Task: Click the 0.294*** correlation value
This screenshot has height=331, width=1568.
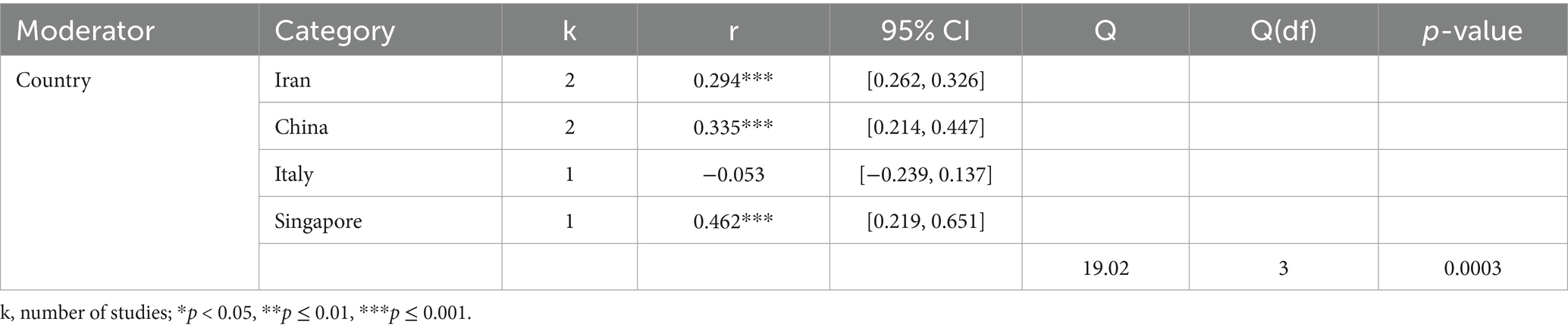Action: click(732, 80)
